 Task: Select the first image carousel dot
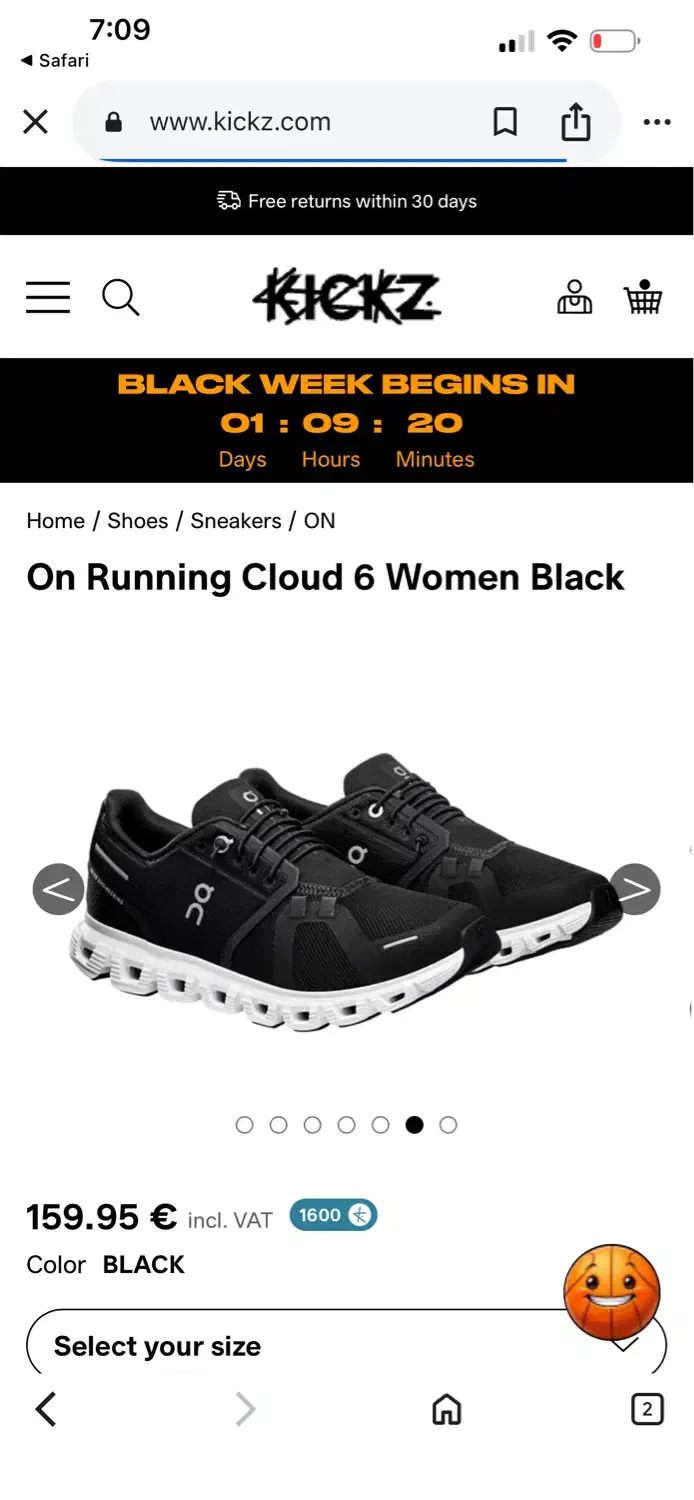point(244,1125)
